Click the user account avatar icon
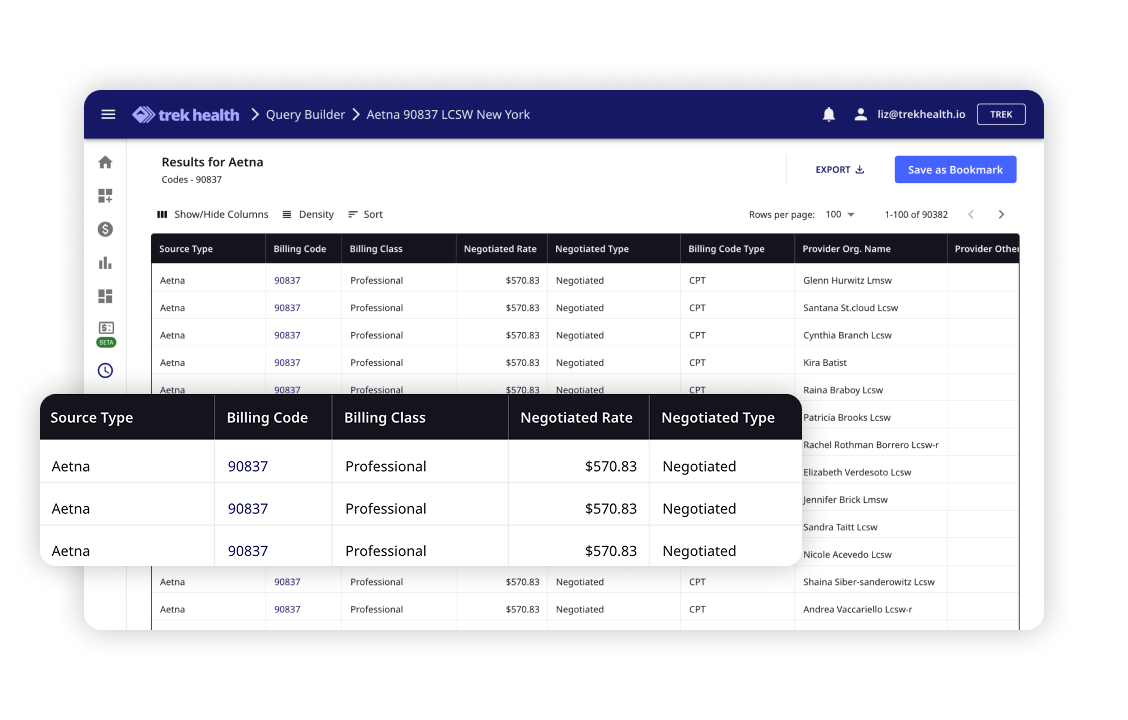 coord(860,114)
